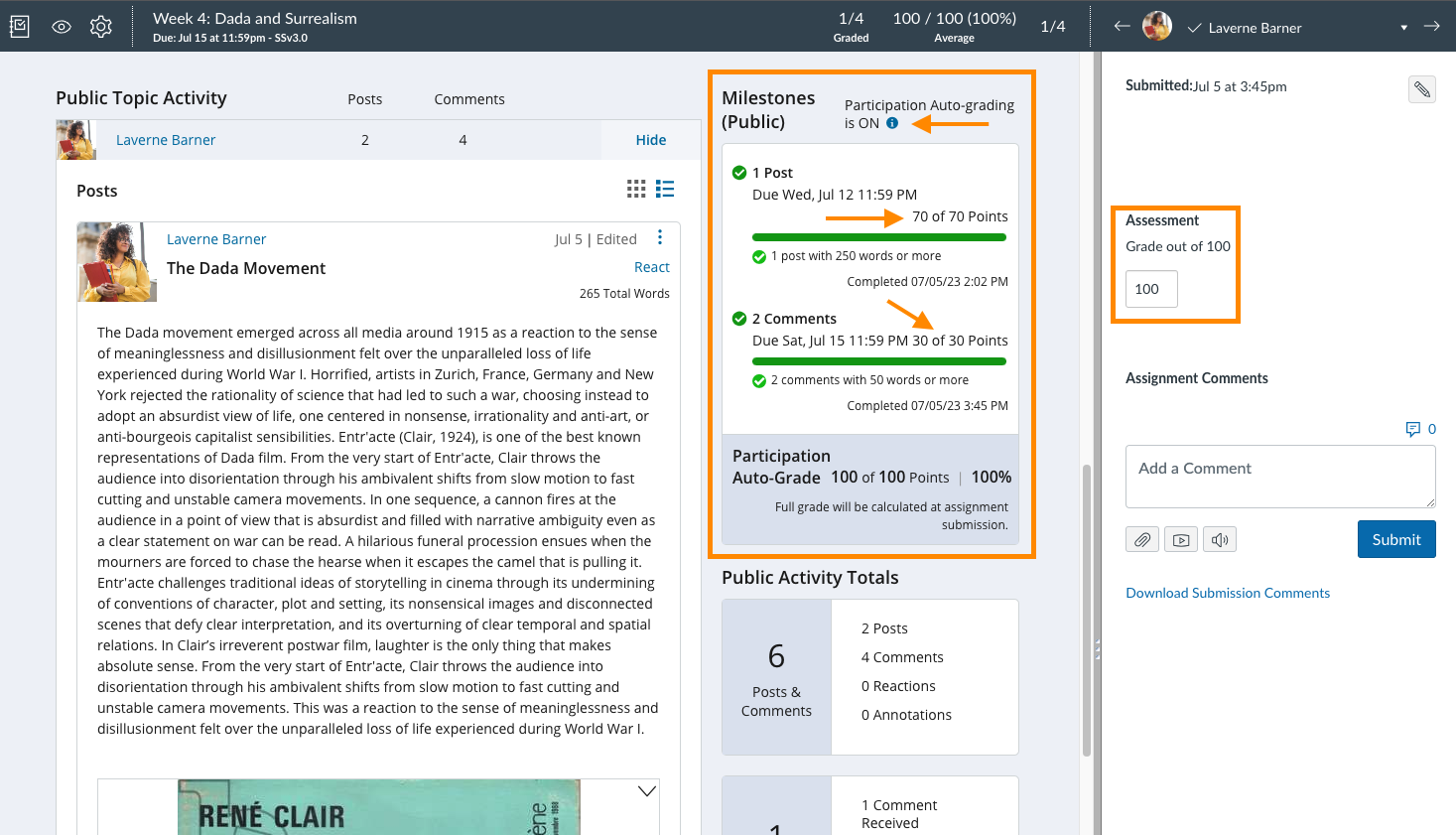Click Participation Auto-grading info icon

click(x=892, y=123)
